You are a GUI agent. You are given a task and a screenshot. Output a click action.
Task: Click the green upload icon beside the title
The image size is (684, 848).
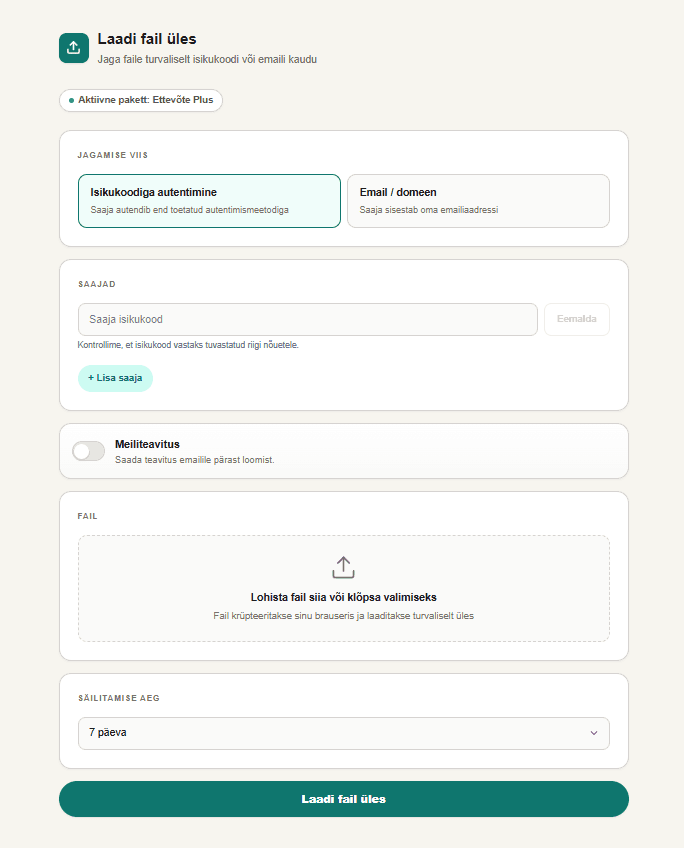[74, 48]
